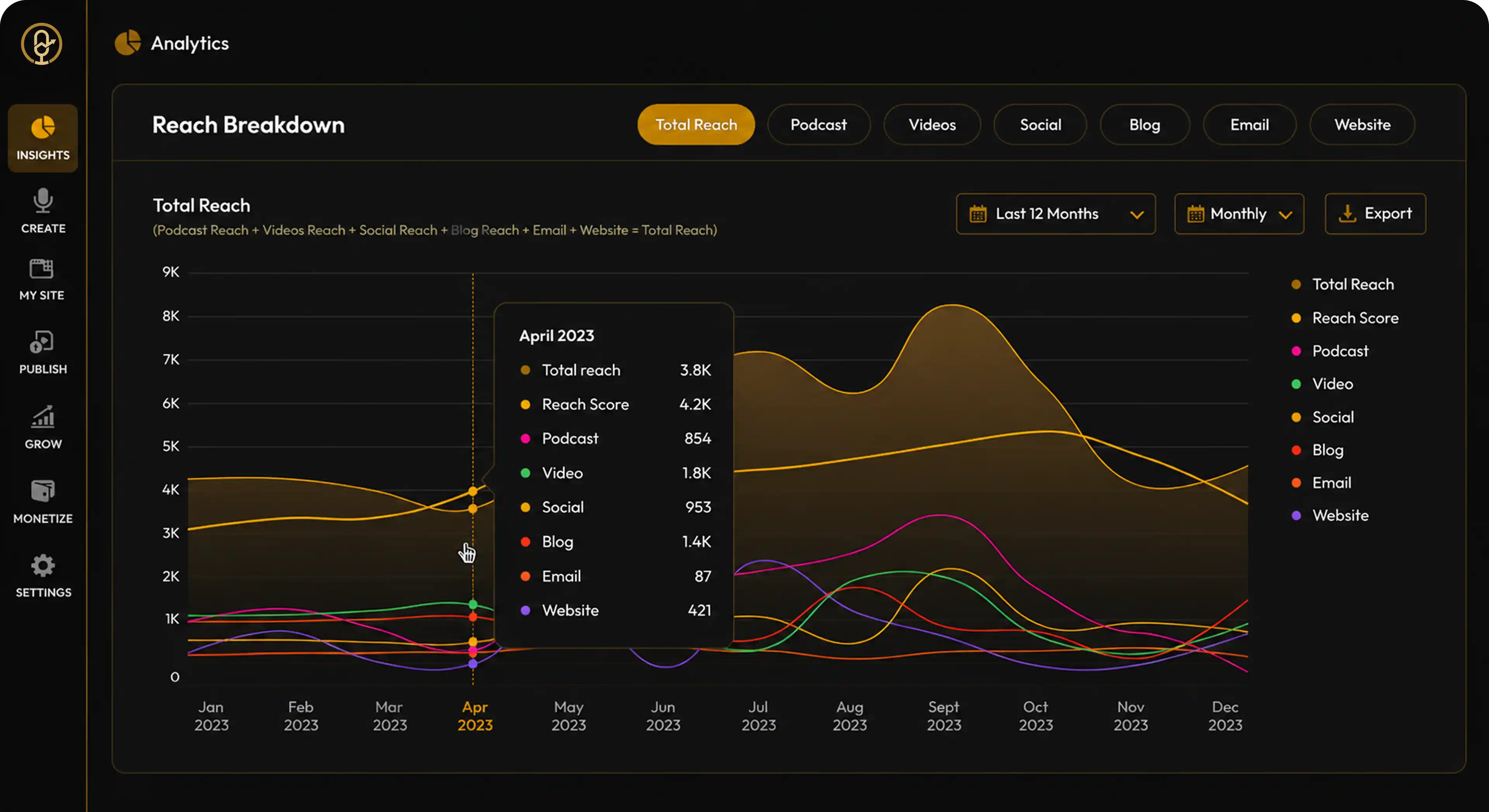1489x812 pixels.
Task: Click tooltip's Video 1.8K row
Action: pyautogui.click(x=615, y=473)
